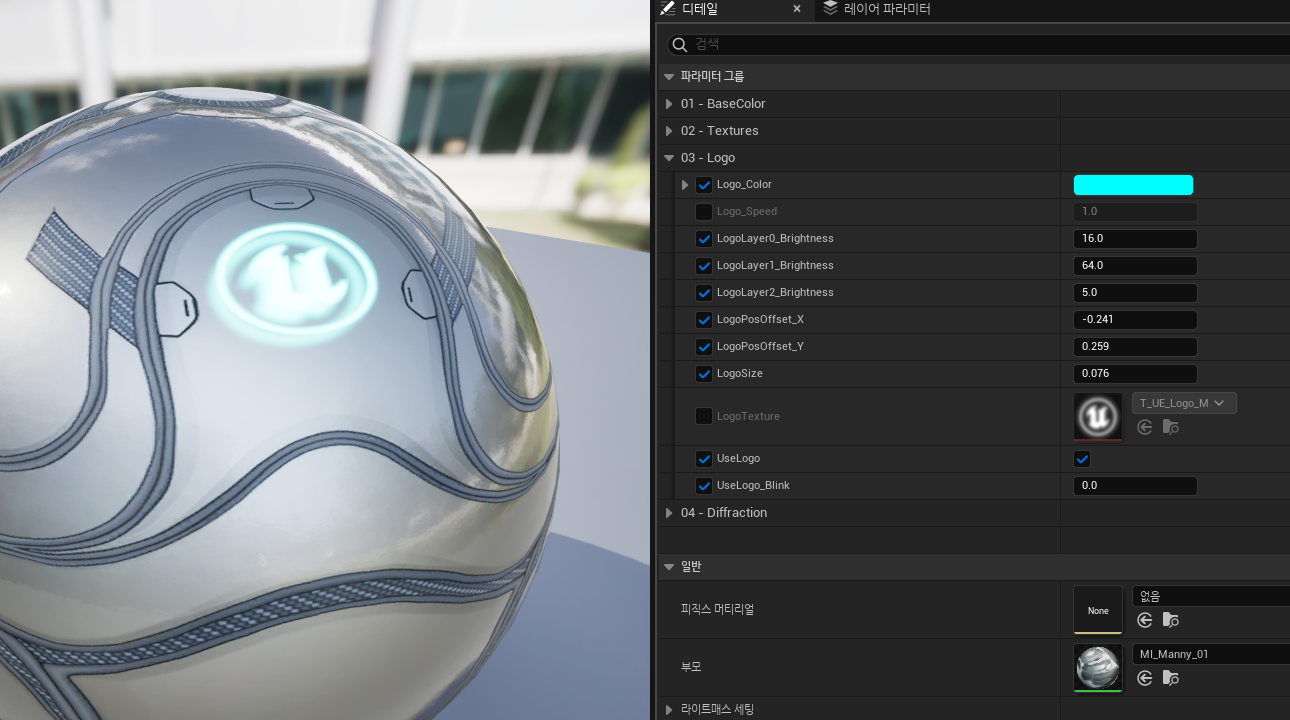Toggle the Logo_Color override checkbox
Viewport: 1290px width, 720px height.
(x=704, y=185)
